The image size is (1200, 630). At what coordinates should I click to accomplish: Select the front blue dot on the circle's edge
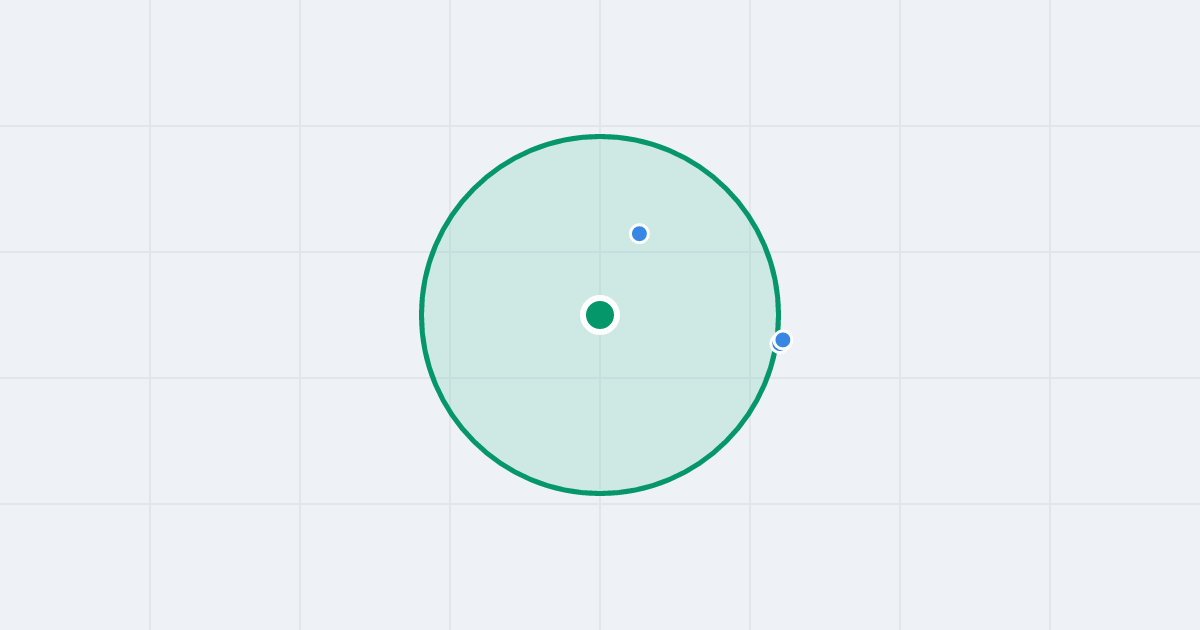point(783,340)
